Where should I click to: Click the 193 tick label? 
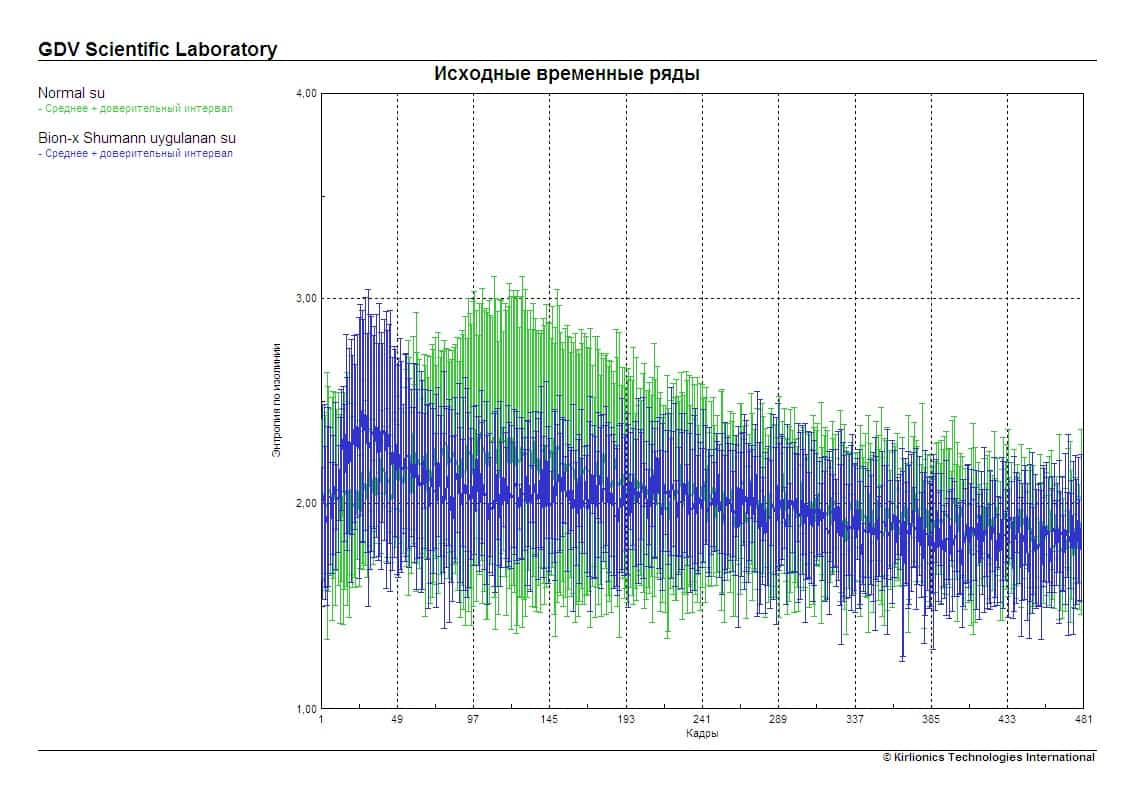pos(626,720)
